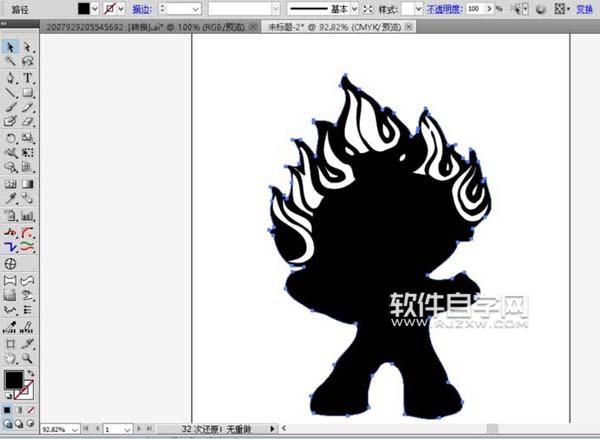Open the artboard number dropdown

click(128, 429)
